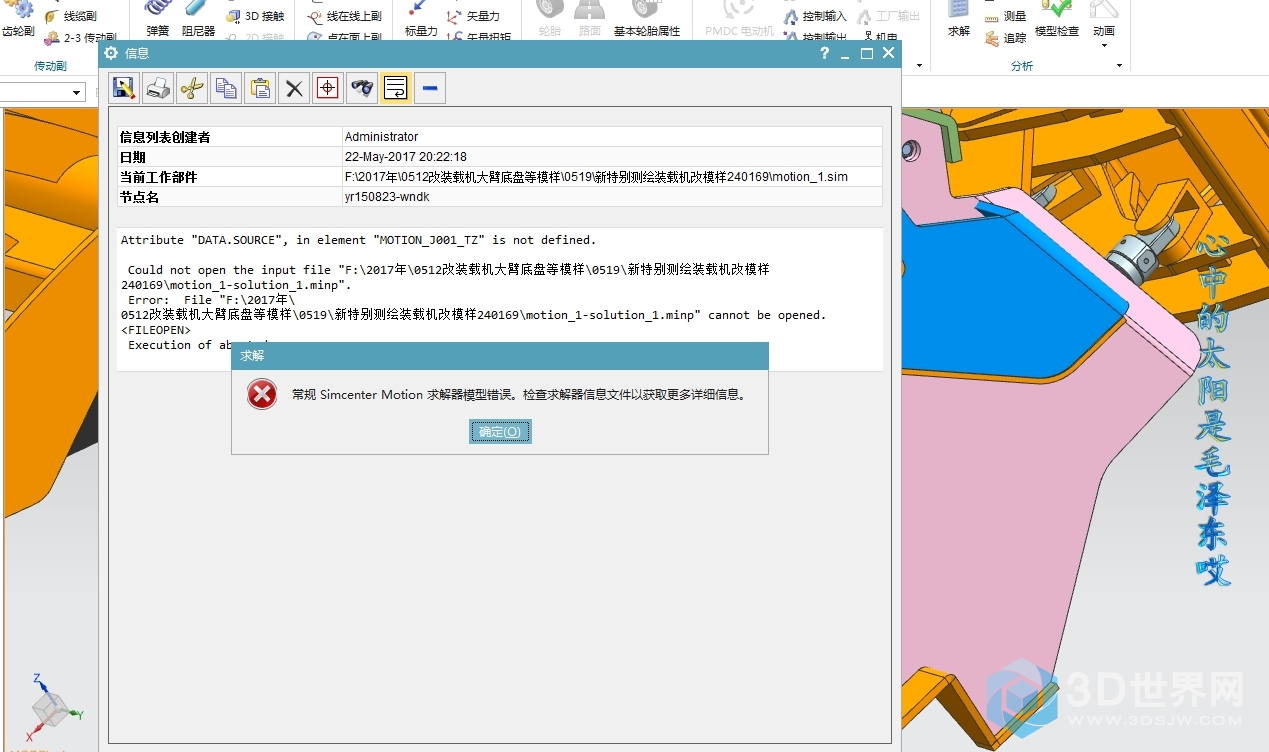Select the 线在线上副 constraint
The height and width of the screenshot is (752, 1269).
click(x=345, y=16)
